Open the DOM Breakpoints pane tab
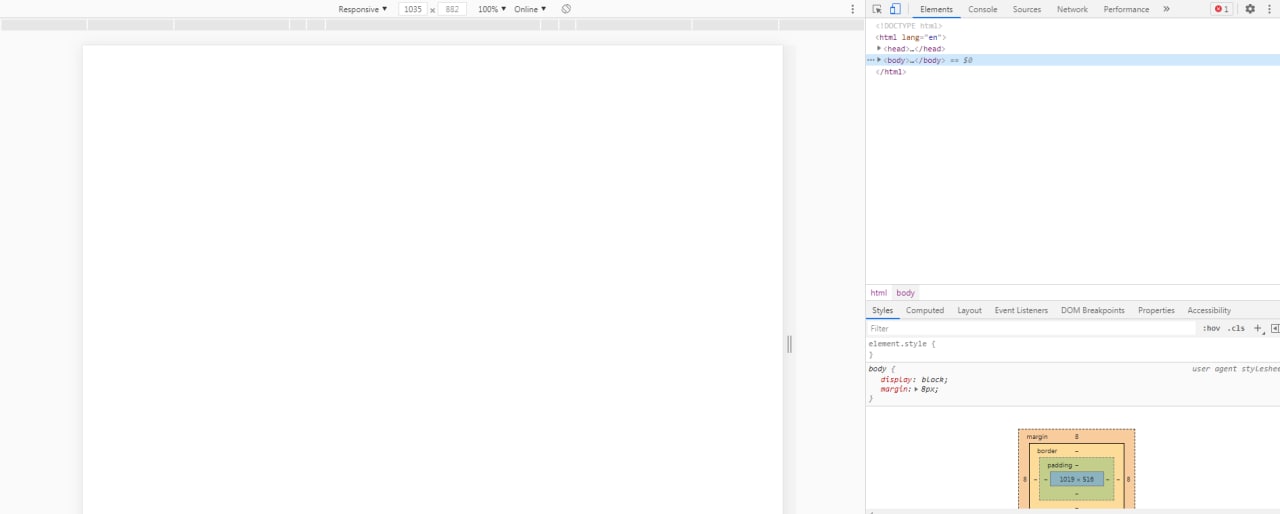 coord(1093,310)
